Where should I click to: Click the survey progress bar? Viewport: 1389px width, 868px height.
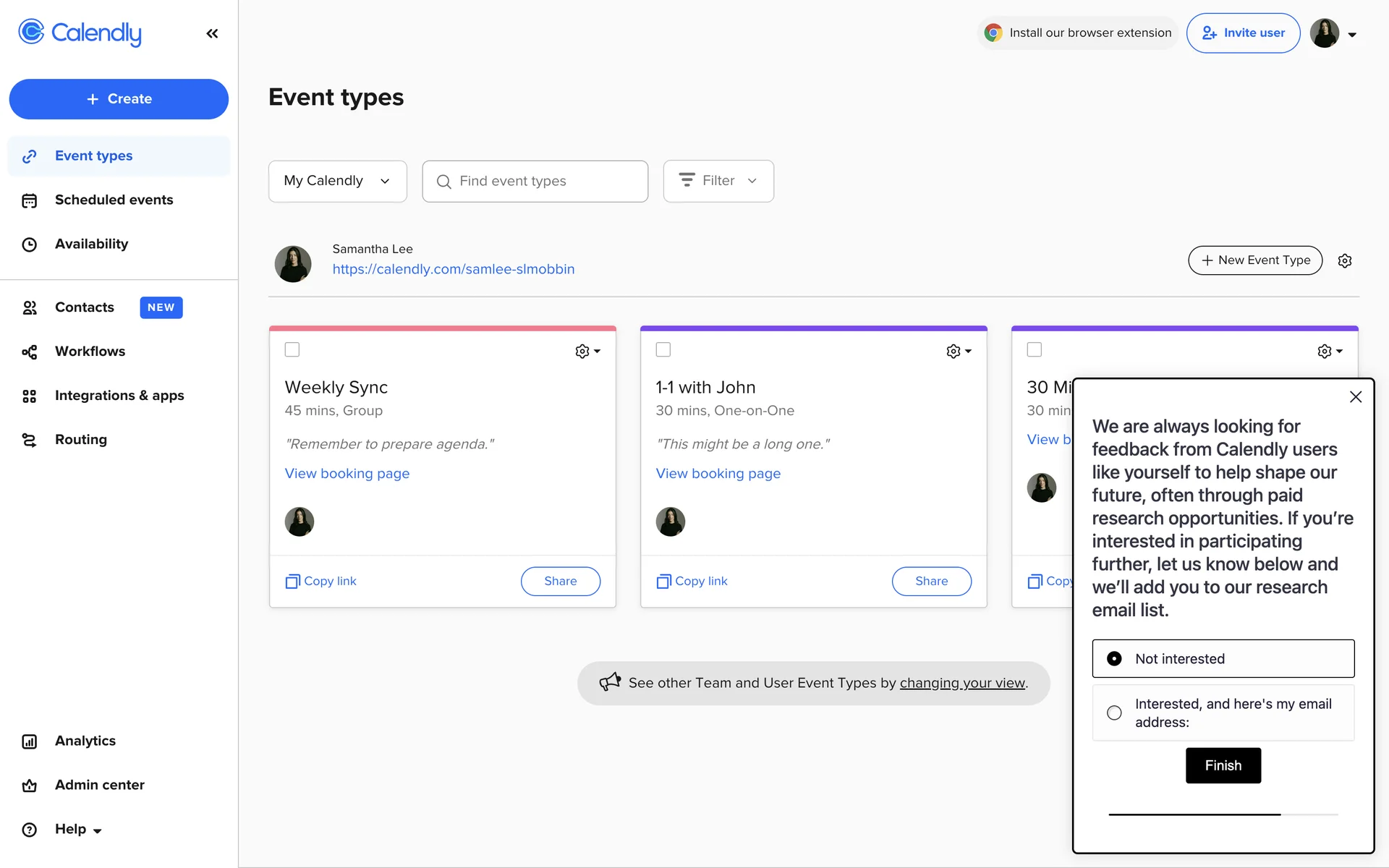1223,814
